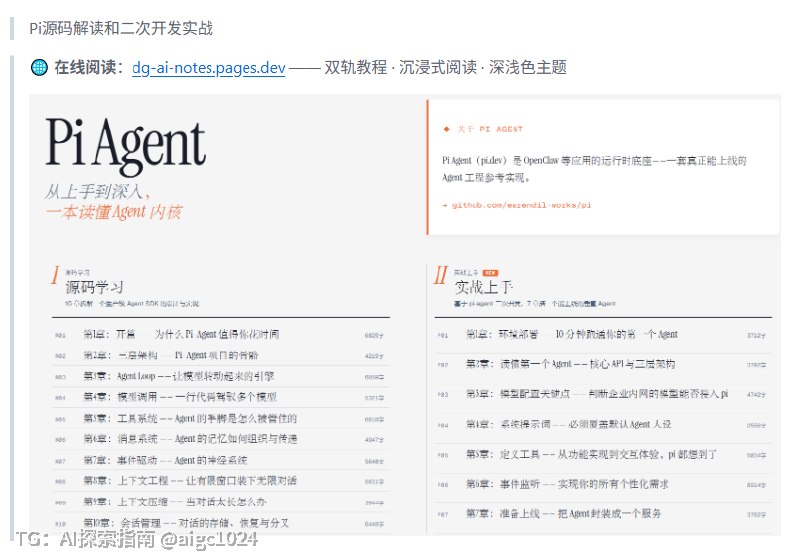800x557 pixels.
Task: Click the heading Pi源码解读和二次开发实战
Action: (121, 28)
